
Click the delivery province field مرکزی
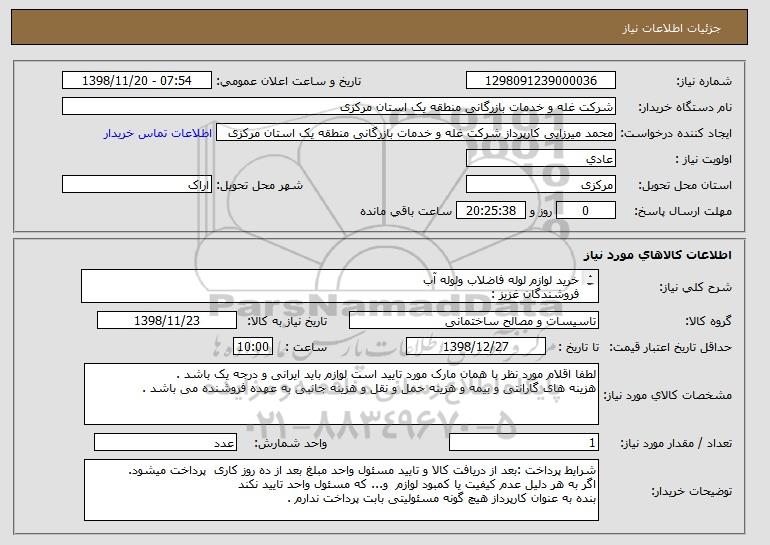(541, 185)
